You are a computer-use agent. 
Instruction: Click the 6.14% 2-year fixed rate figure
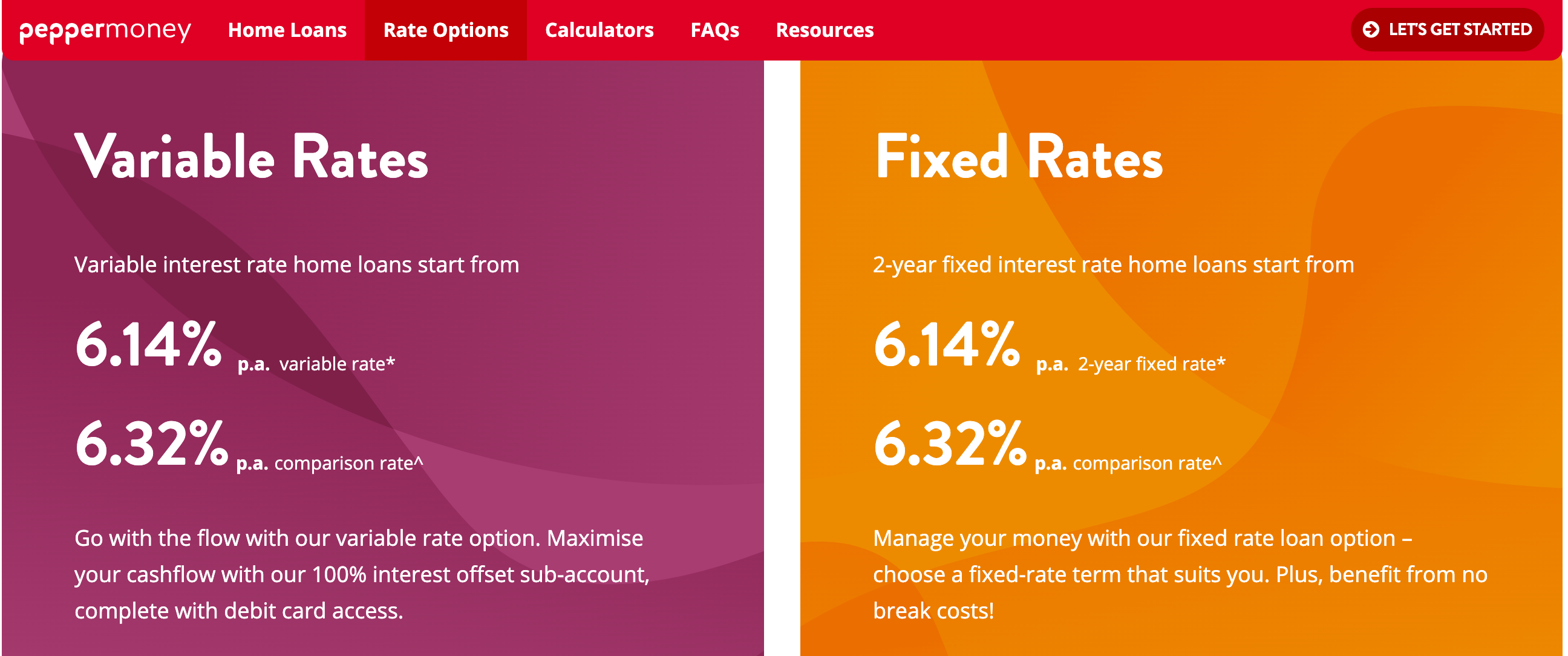click(x=947, y=344)
